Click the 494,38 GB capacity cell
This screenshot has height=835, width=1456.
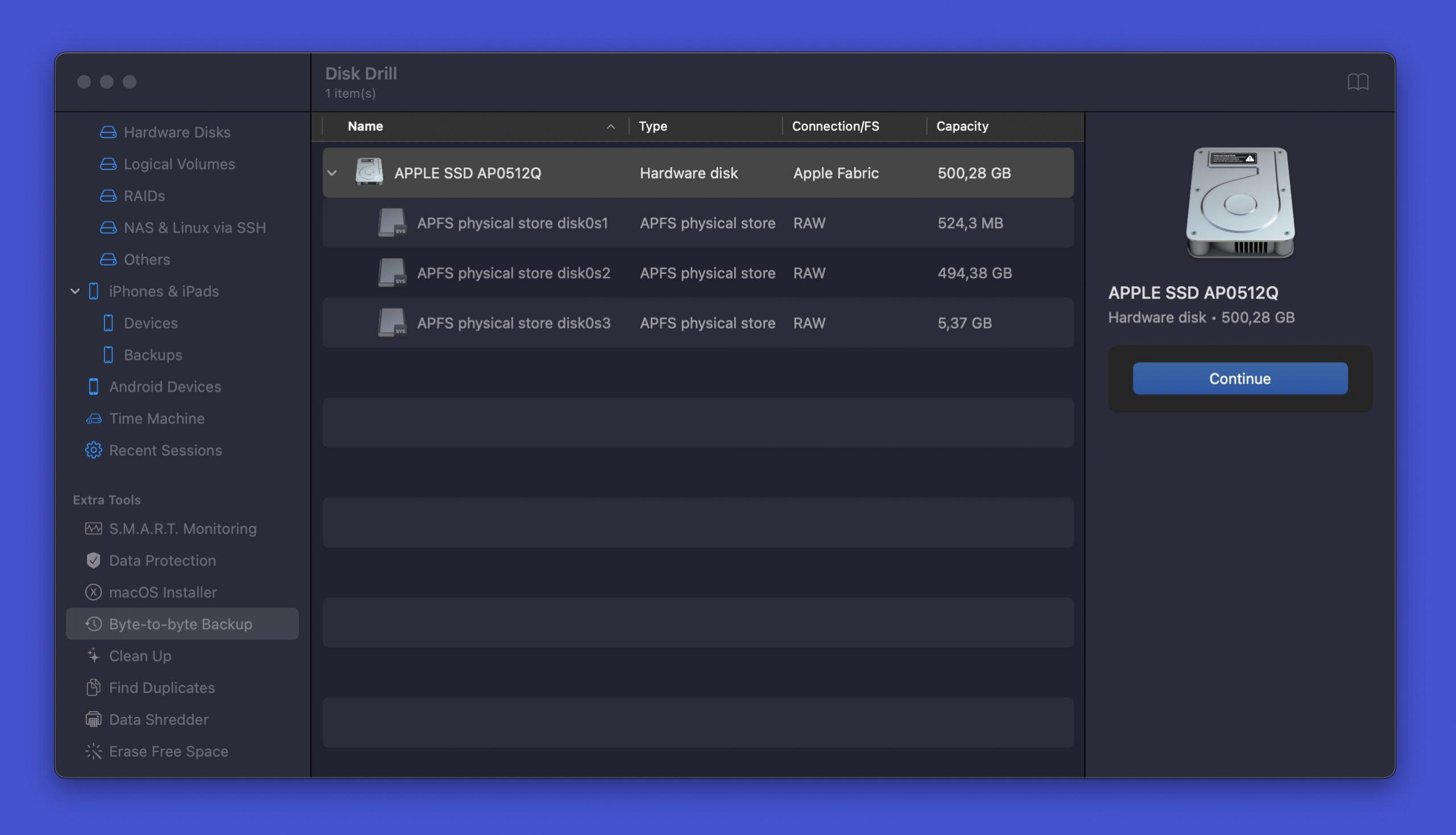pyautogui.click(x=975, y=273)
